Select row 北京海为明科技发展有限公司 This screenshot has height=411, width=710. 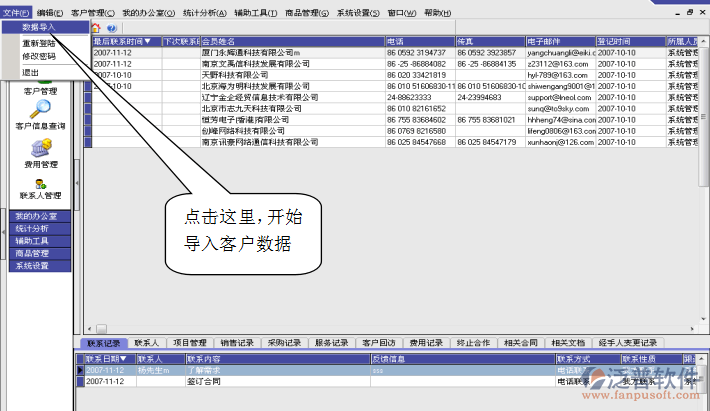pyautogui.click(x=392, y=86)
